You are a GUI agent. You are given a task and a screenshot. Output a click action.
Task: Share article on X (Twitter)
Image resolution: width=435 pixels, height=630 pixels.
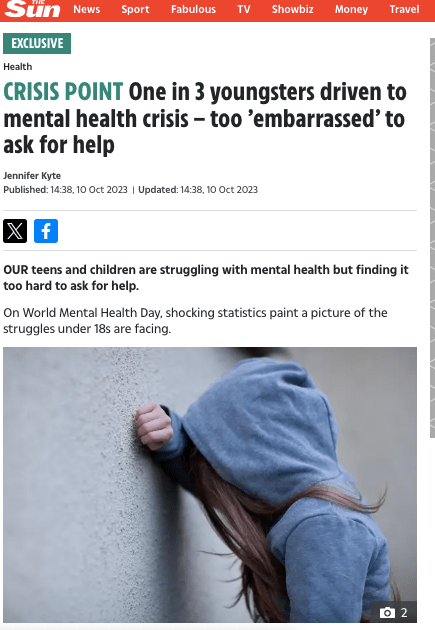pyautogui.click(x=15, y=231)
